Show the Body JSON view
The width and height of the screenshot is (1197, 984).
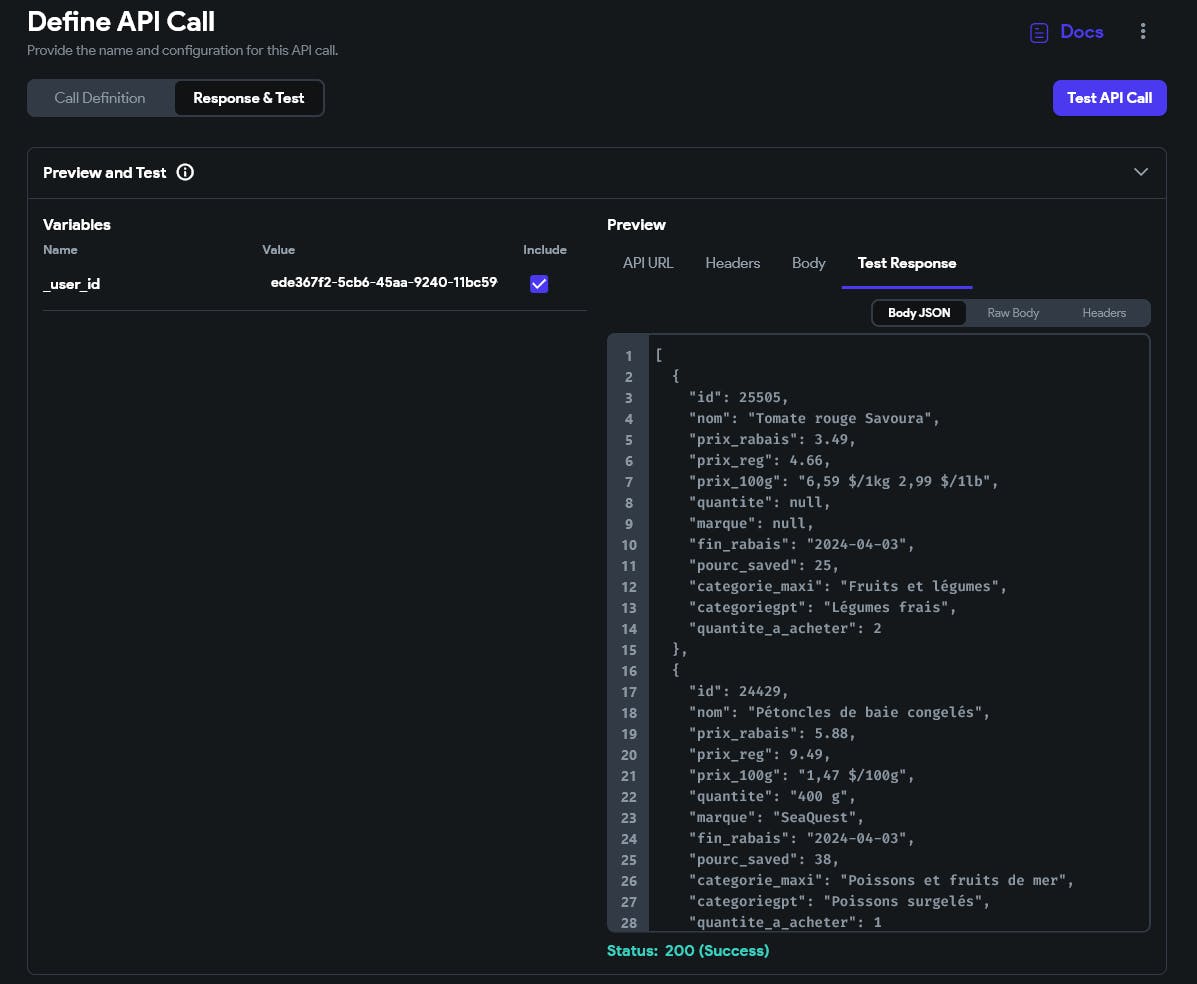click(918, 313)
